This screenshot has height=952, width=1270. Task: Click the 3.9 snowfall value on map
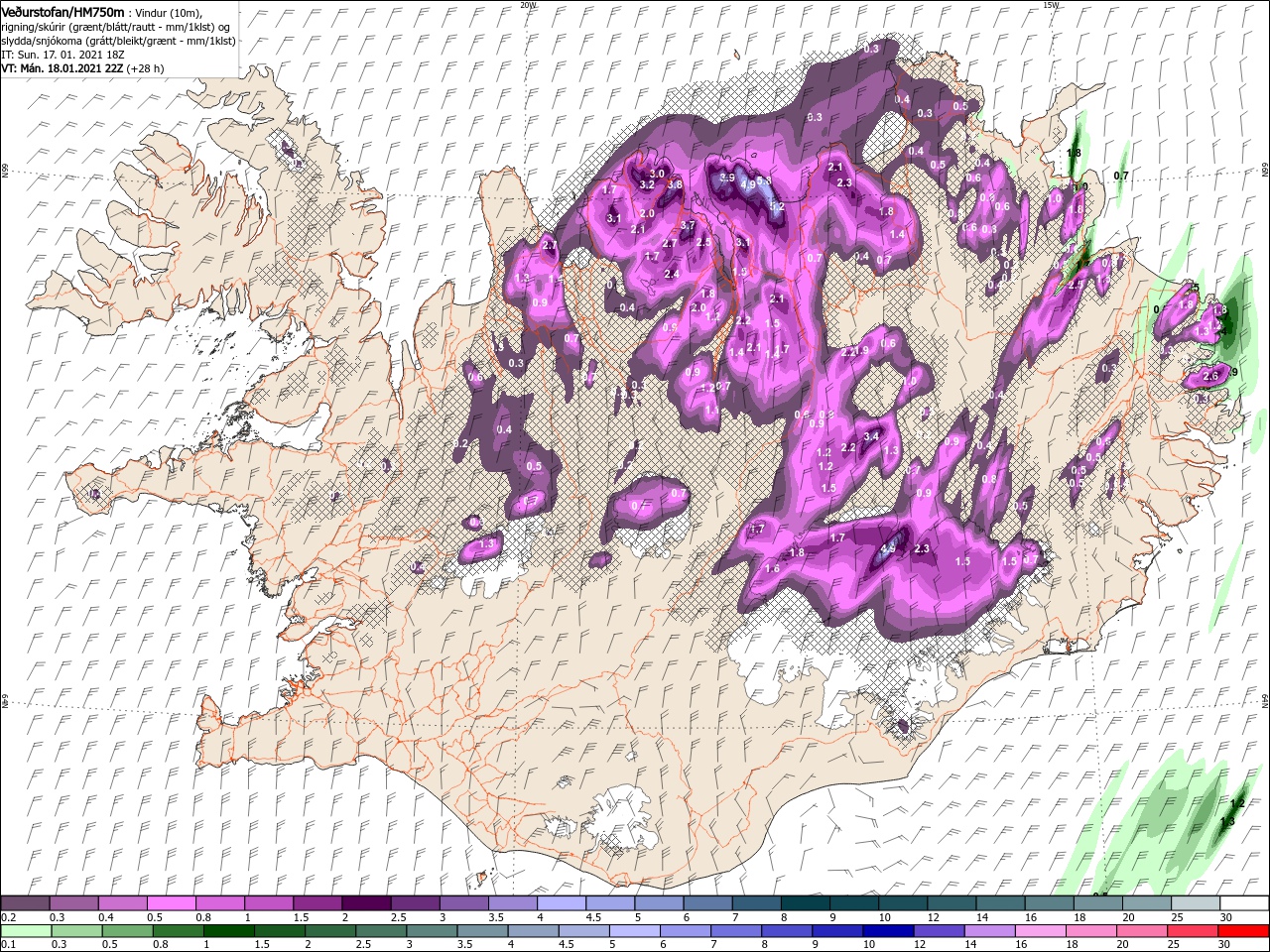click(x=727, y=178)
